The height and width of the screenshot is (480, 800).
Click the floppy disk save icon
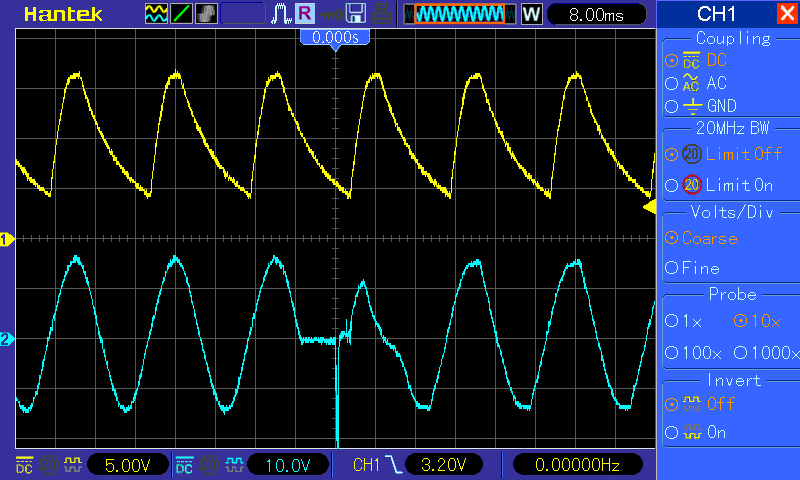click(356, 14)
